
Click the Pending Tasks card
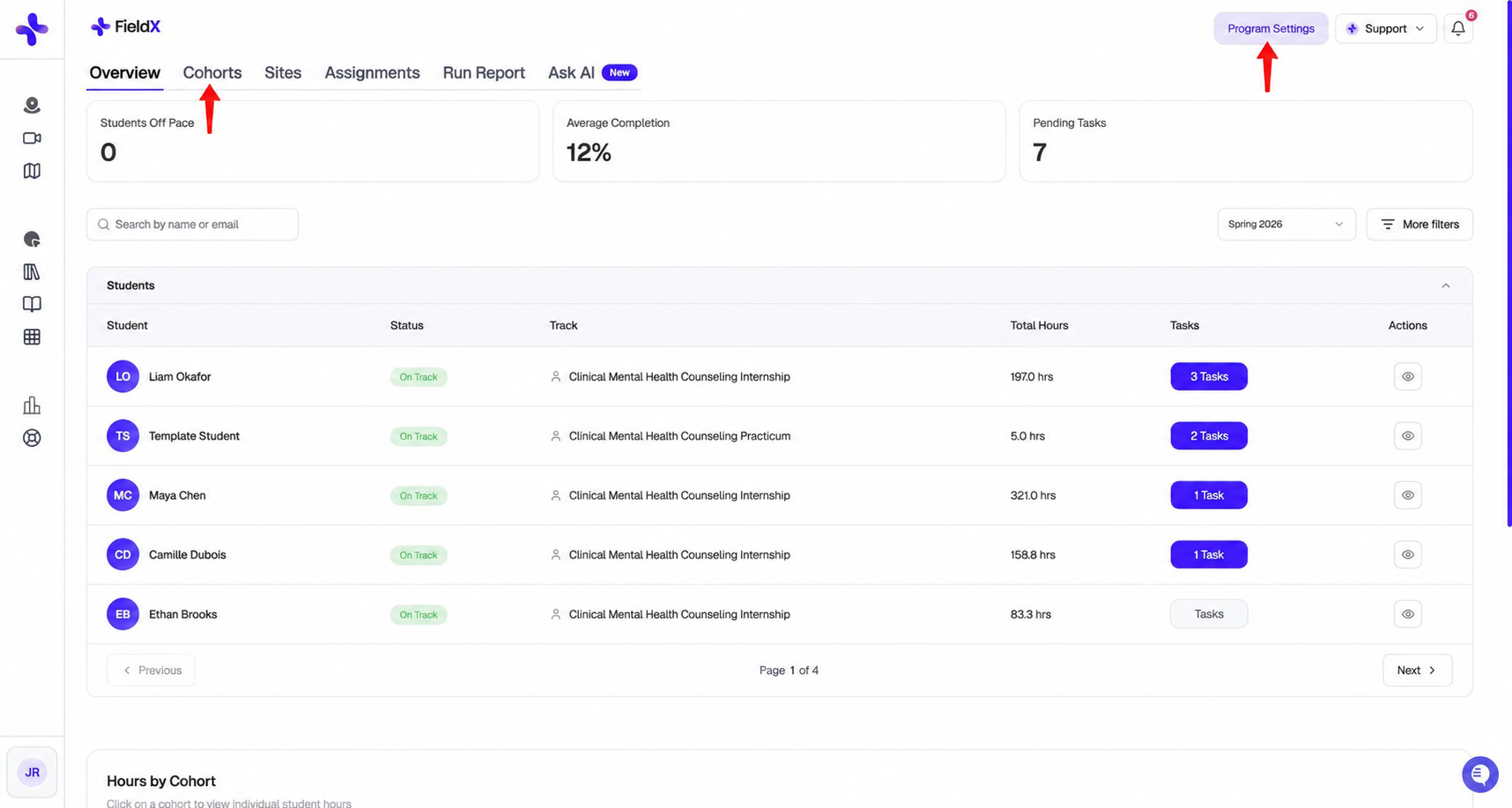[x=1245, y=141]
